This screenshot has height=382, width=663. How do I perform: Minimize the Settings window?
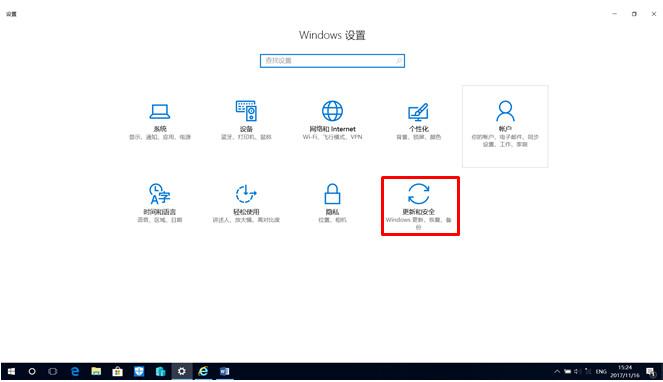[614, 14]
